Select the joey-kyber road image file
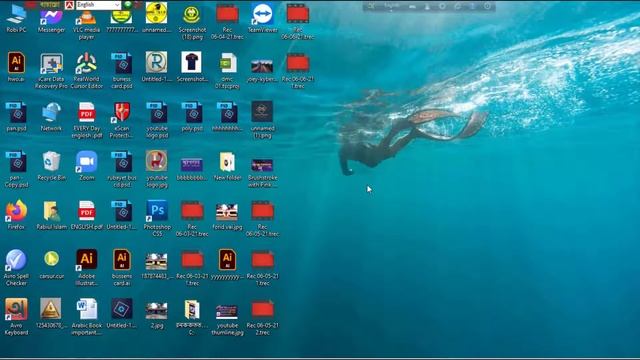This screenshot has height=360, width=640. click(262, 70)
